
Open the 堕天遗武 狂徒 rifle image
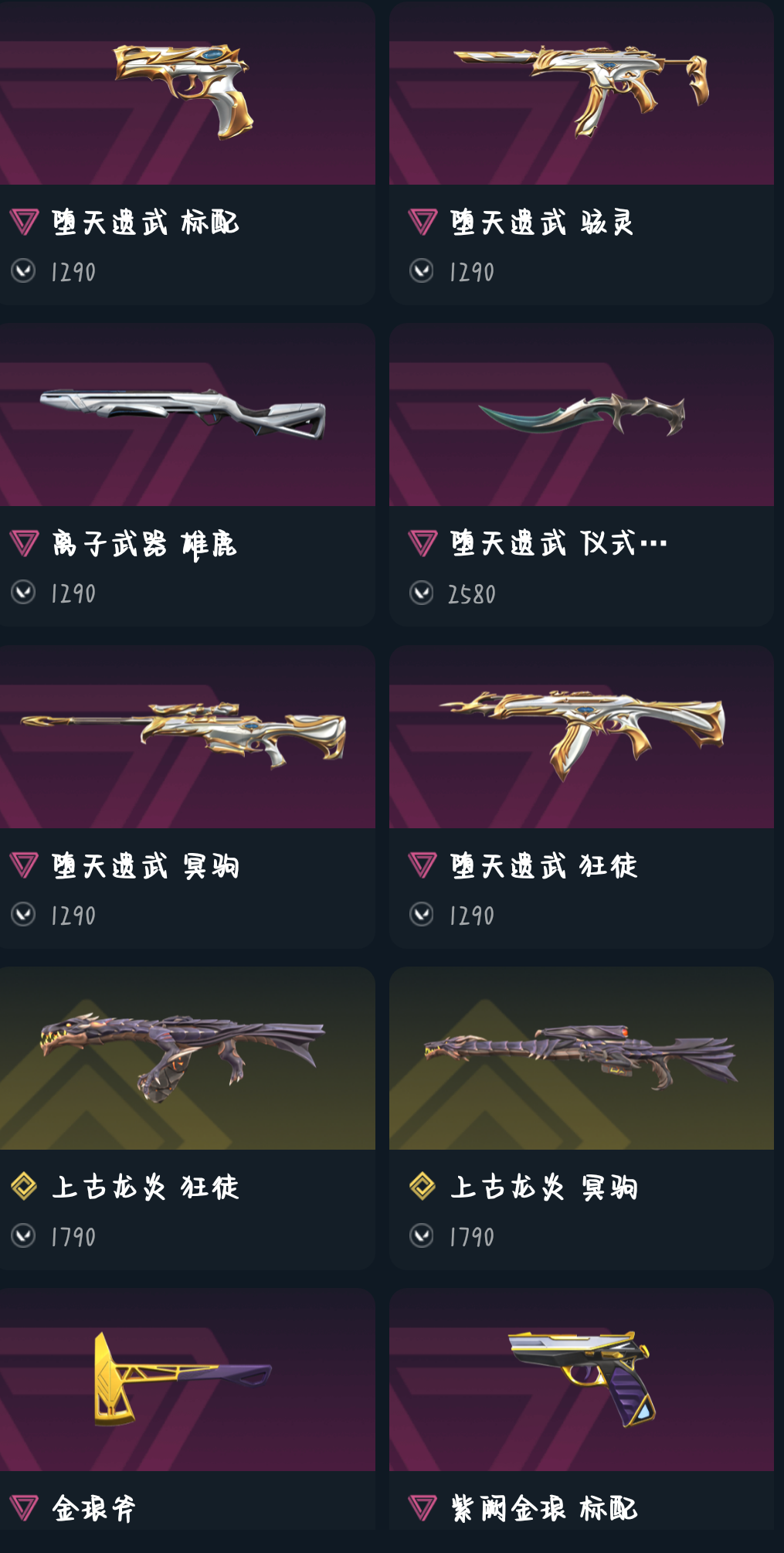click(582, 732)
